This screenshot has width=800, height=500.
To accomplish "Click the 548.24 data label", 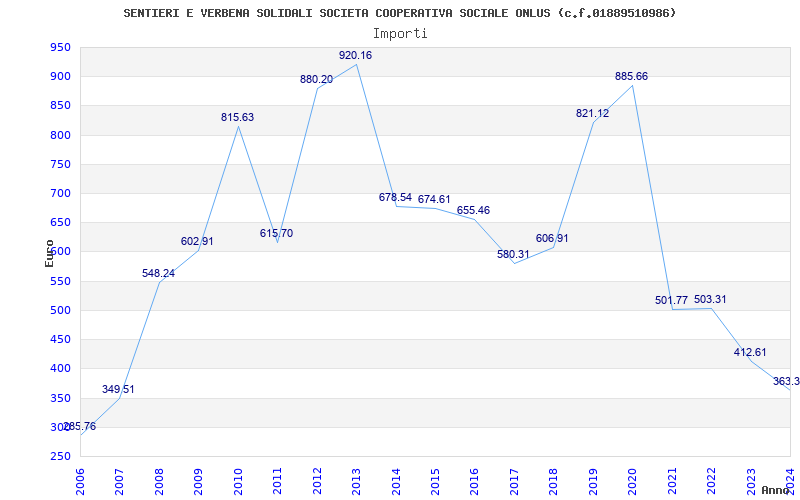I will (x=158, y=273).
